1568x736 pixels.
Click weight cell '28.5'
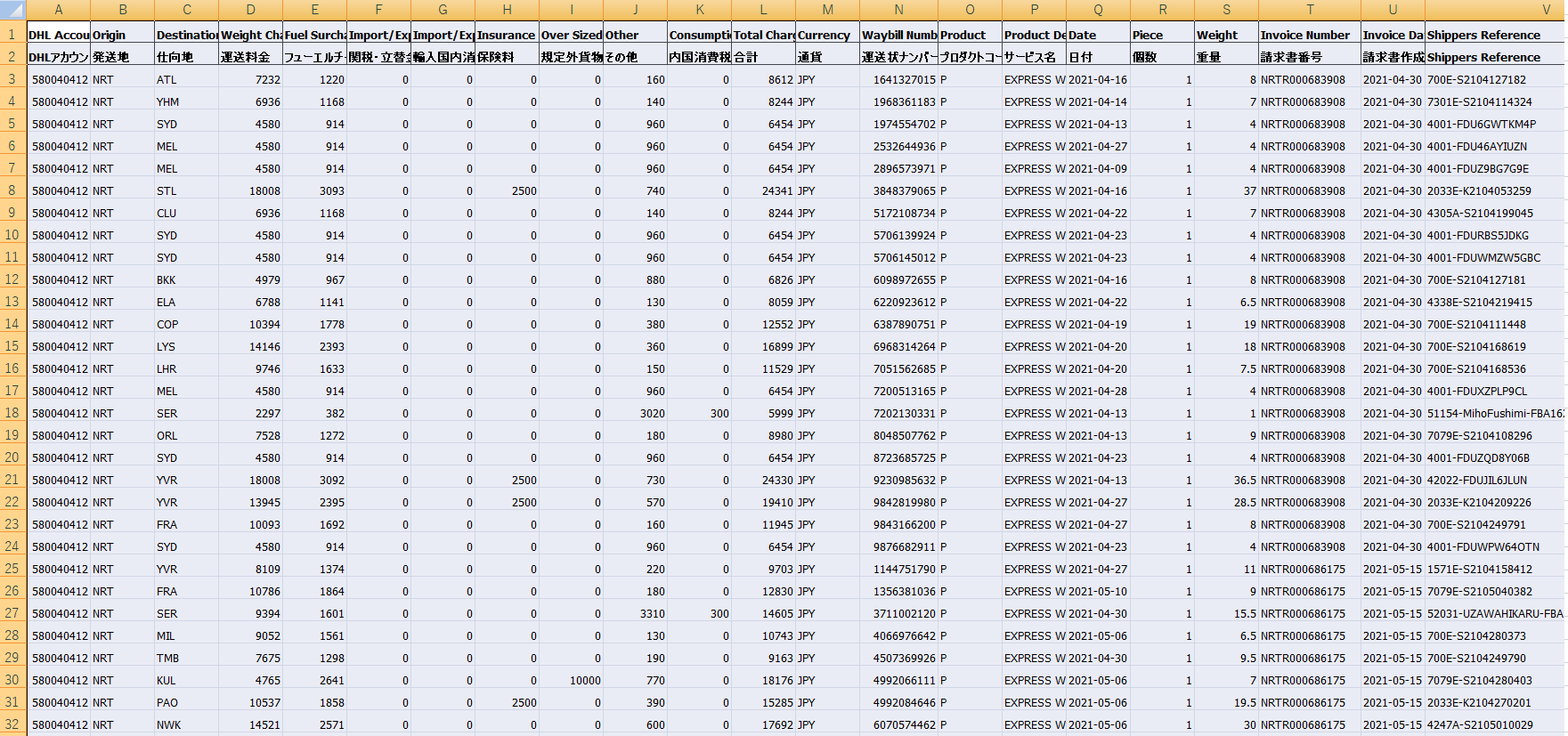pos(1227,502)
